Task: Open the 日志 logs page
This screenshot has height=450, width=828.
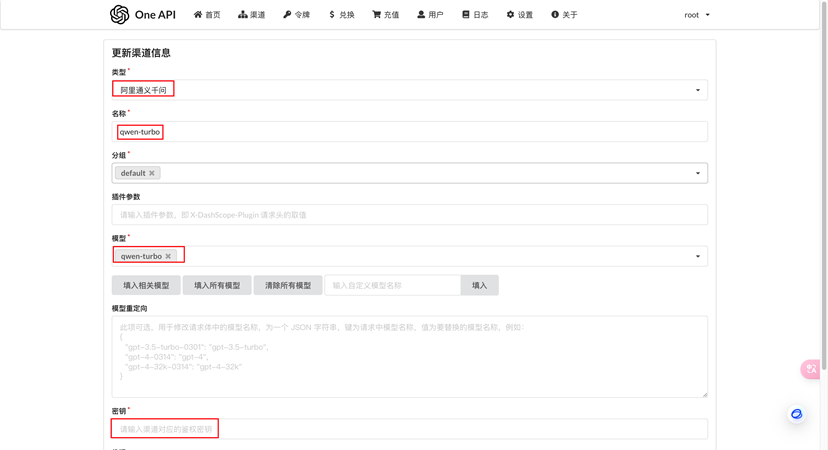Action: coord(475,15)
